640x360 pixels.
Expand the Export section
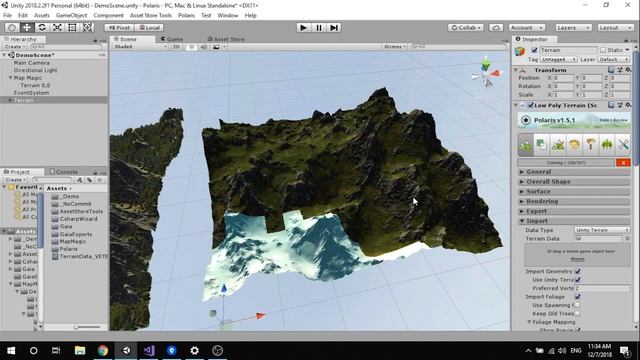point(575,211)
